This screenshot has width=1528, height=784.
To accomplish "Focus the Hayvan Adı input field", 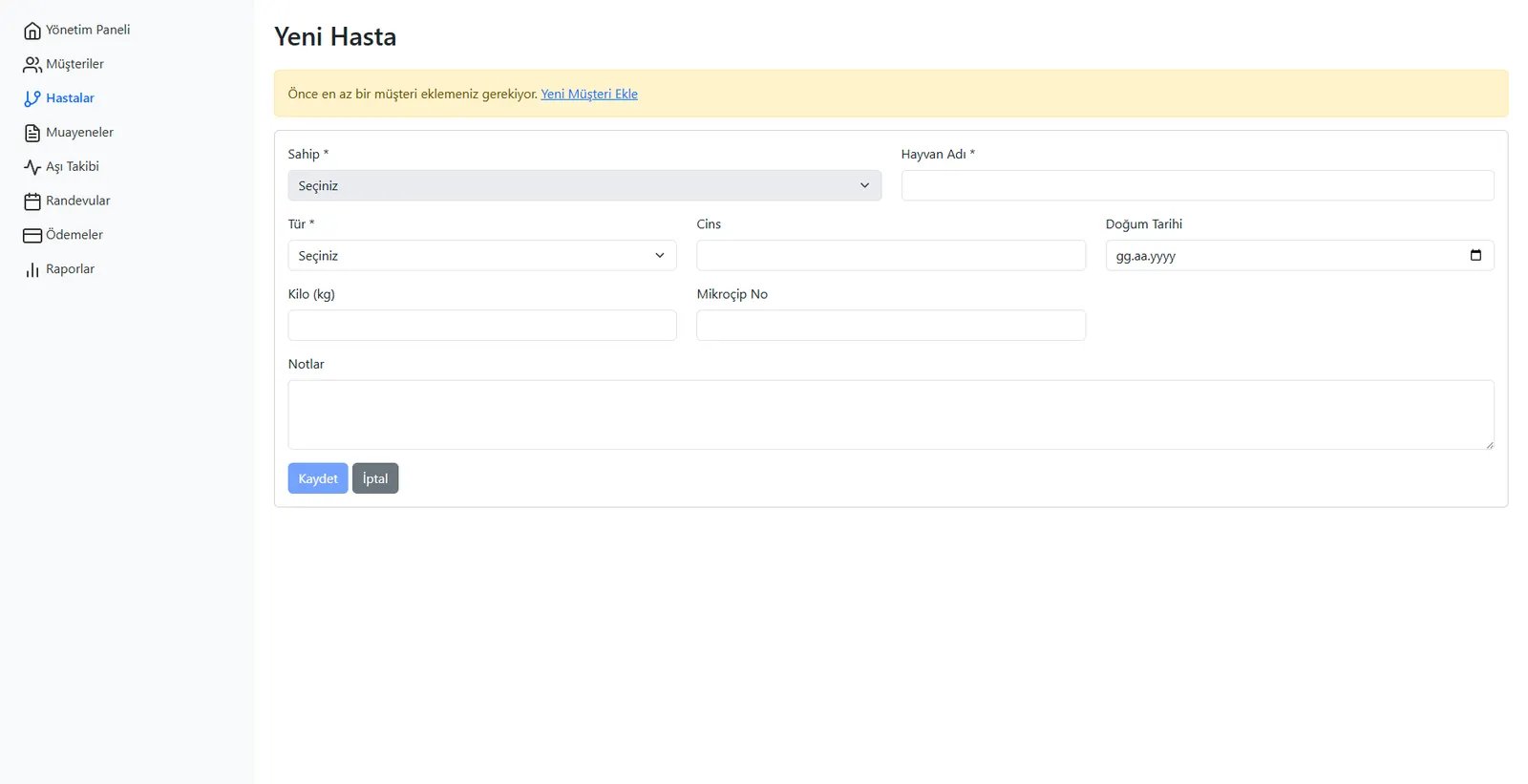I will pyautogui.click(x=1198, y=185).
